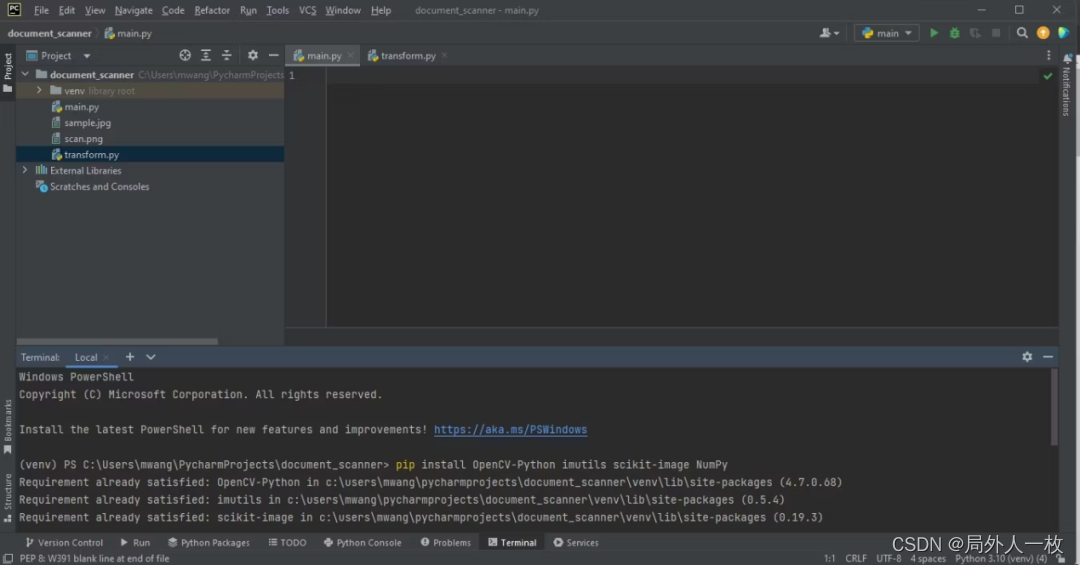Viewport: 1080px width, 565px height.
Task: Select main.py in project tree
Action: click(81, 107)
